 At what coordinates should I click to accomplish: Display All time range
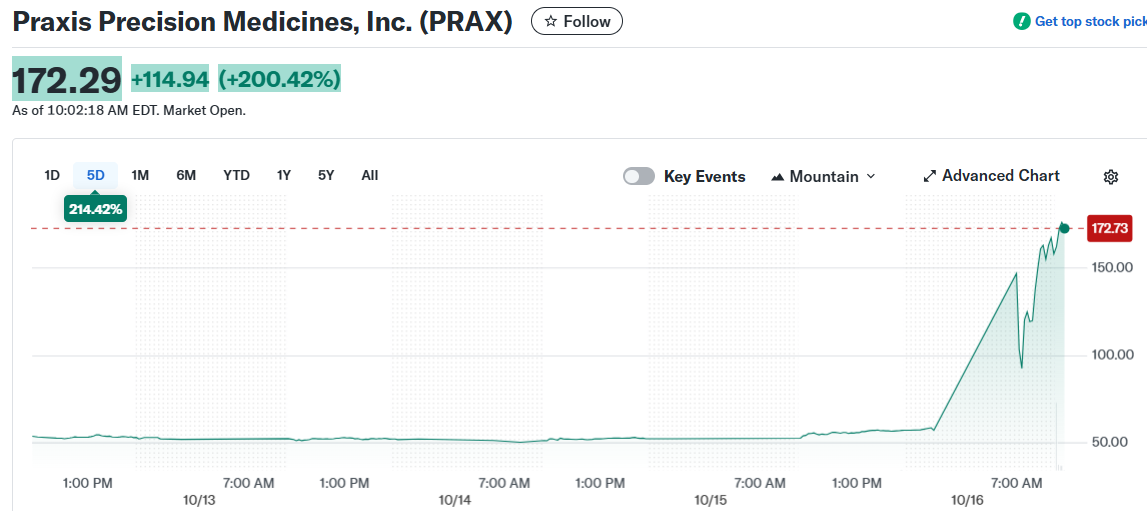tap(370, 175)
